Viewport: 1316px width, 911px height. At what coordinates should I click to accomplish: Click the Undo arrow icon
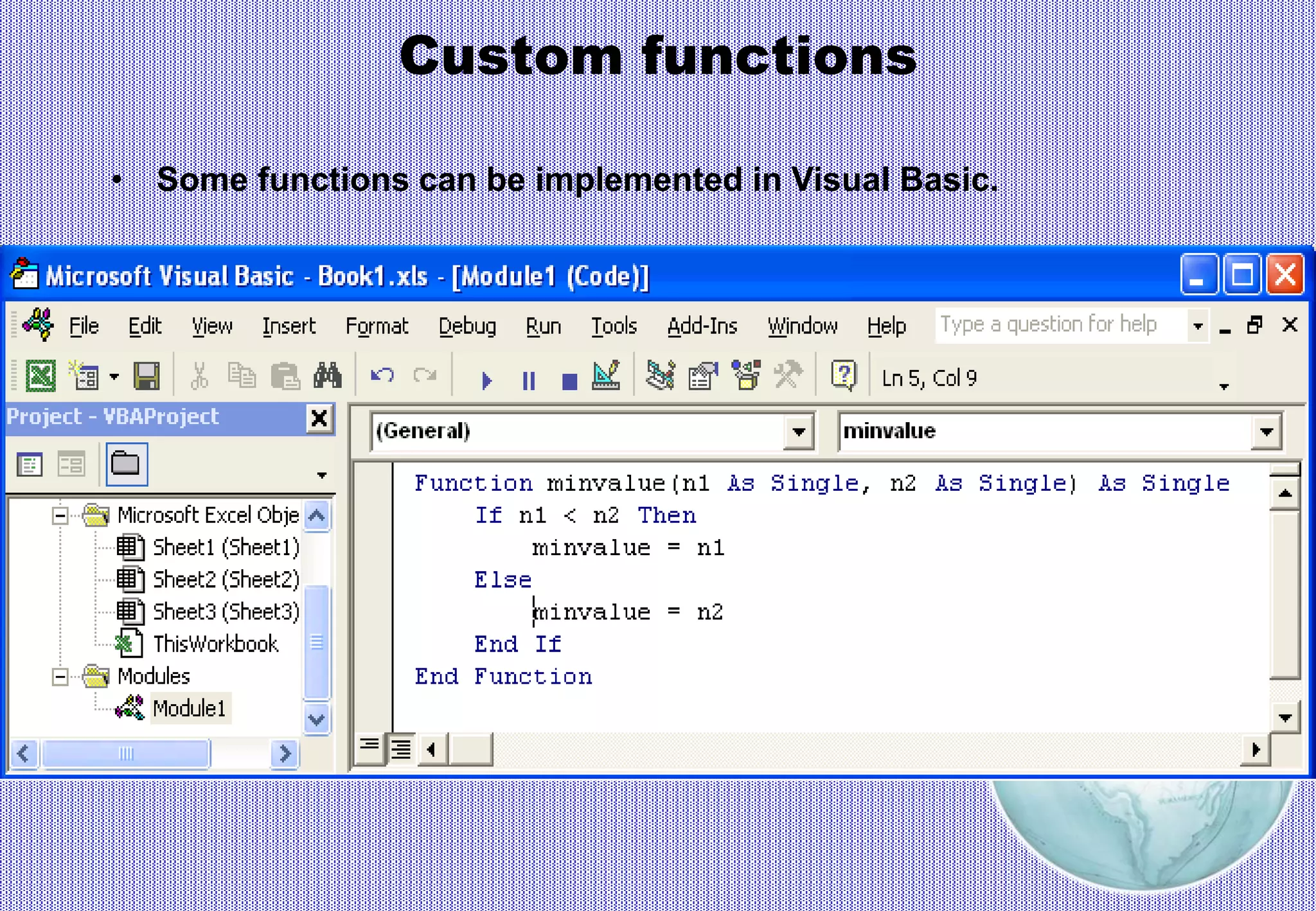click(382, 376)
